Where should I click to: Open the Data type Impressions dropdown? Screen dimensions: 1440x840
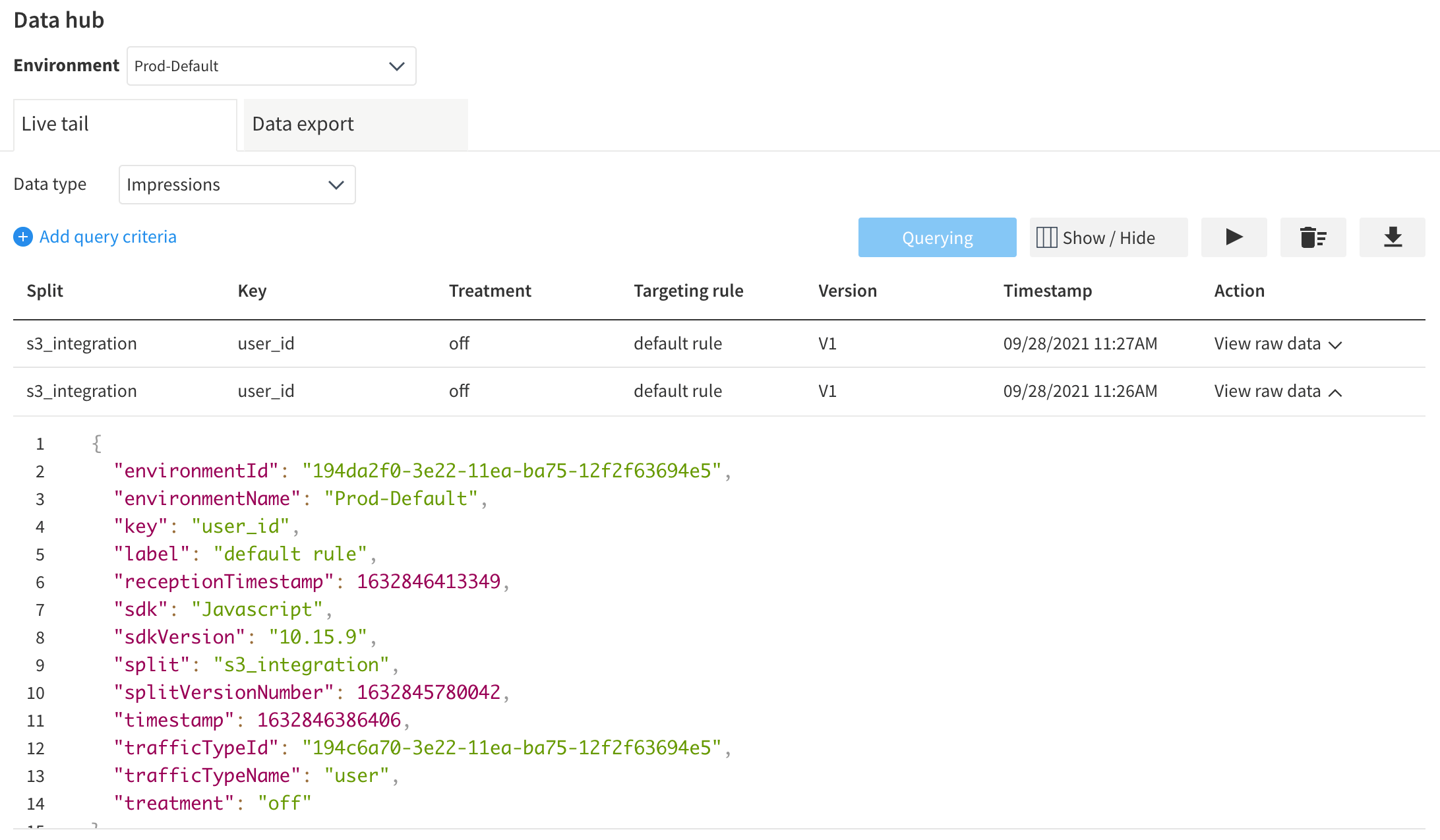[237, 185]
